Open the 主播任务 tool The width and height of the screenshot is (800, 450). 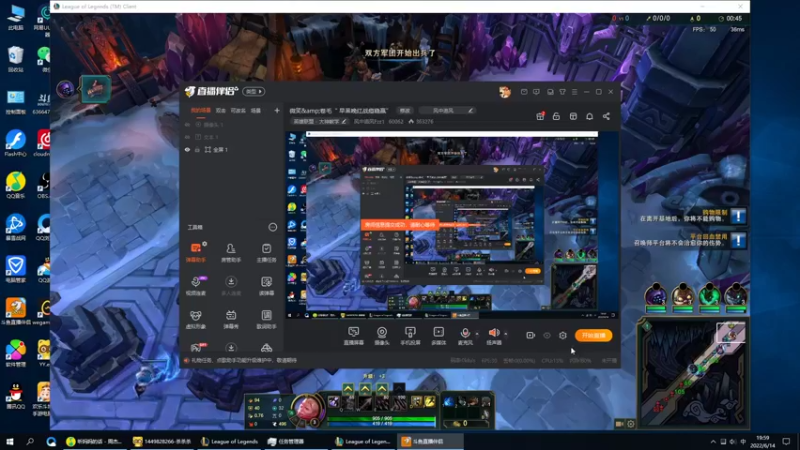pyautogui.click(x=266, y=252)
